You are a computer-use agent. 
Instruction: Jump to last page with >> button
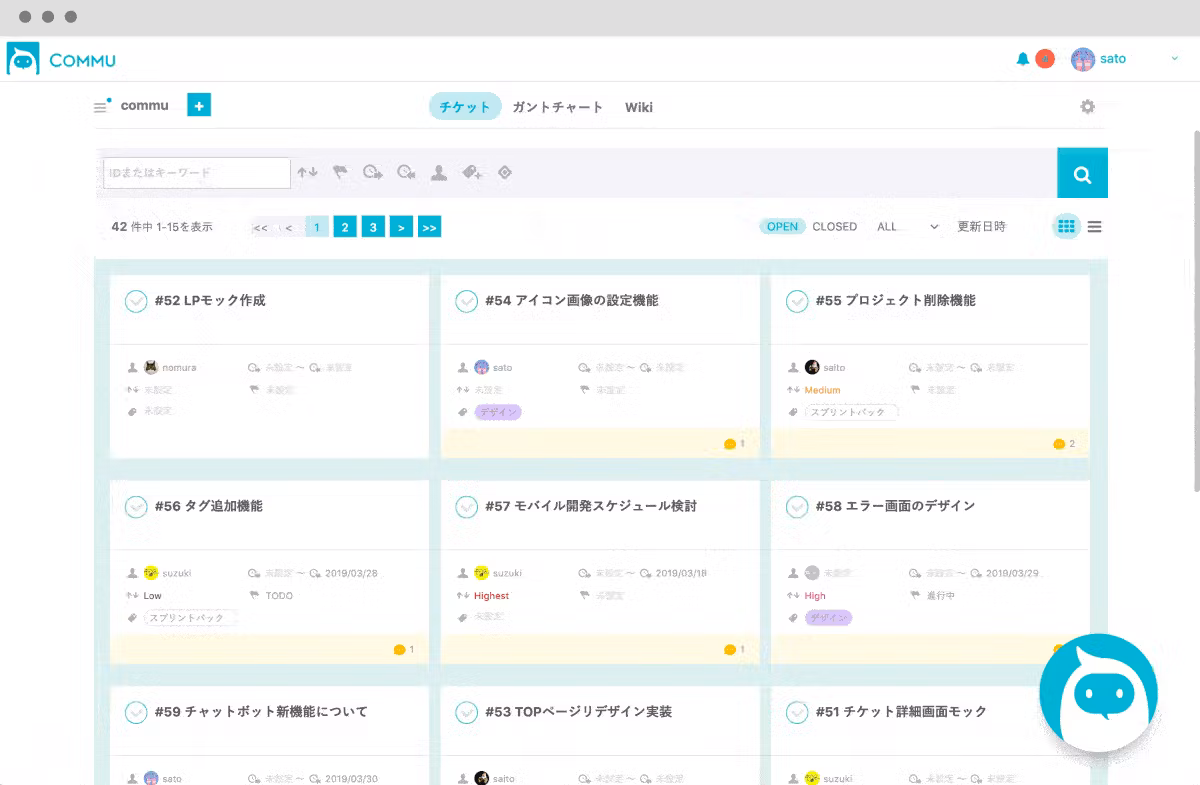(429, 227)
